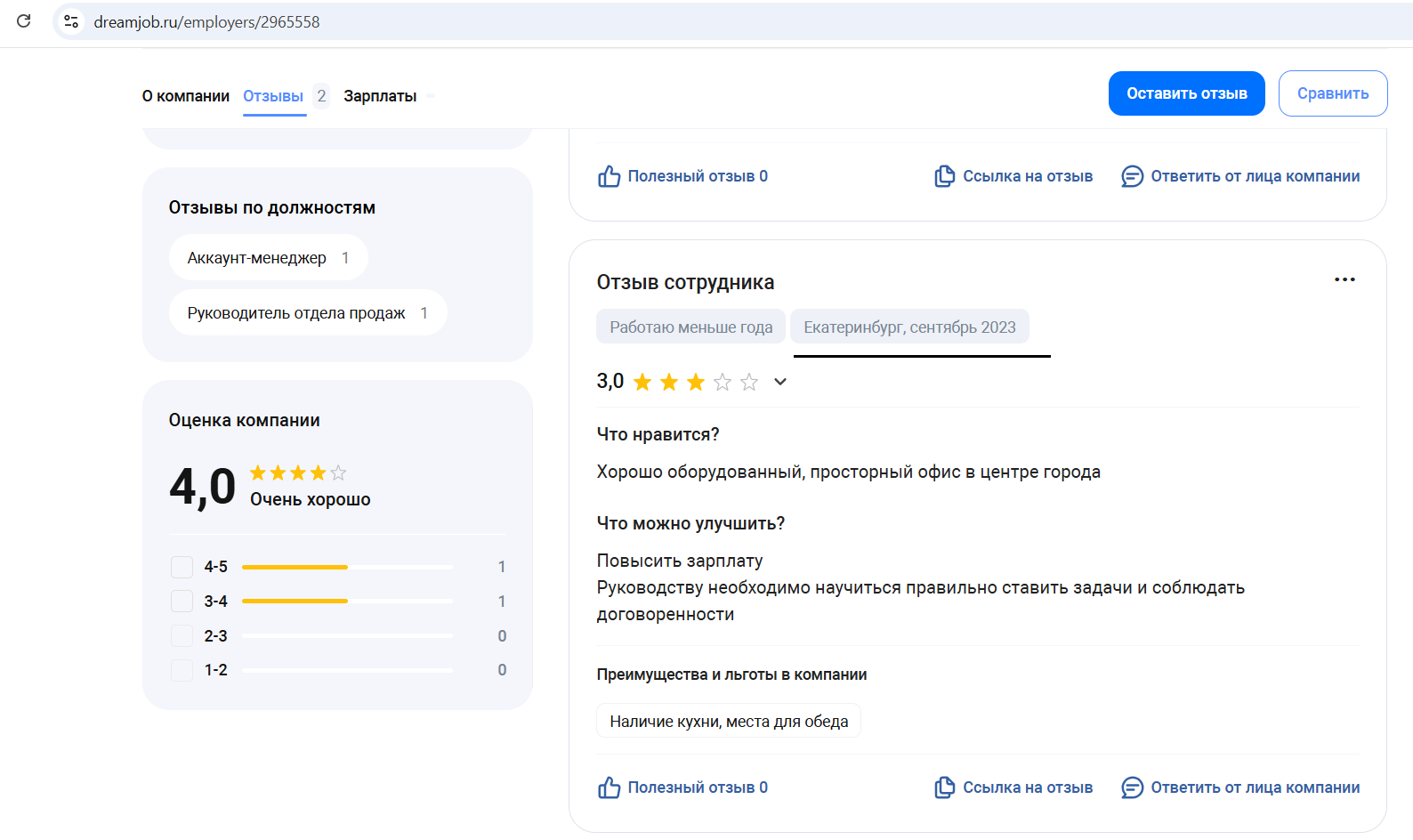Click the browser reload icon
1413x840 pixels.
coord(24,21)
